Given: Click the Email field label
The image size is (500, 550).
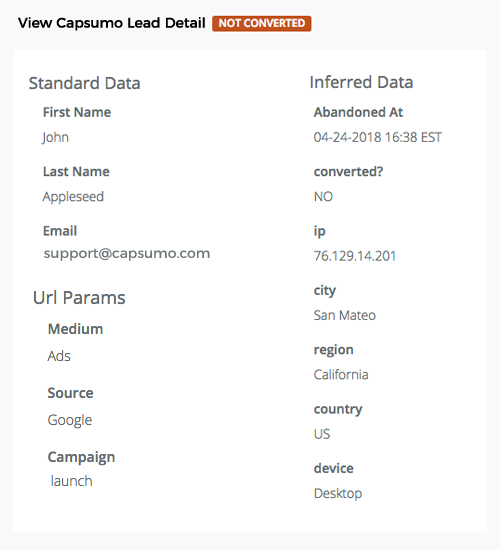Looking at the screenshot, I should pos(60,231).
